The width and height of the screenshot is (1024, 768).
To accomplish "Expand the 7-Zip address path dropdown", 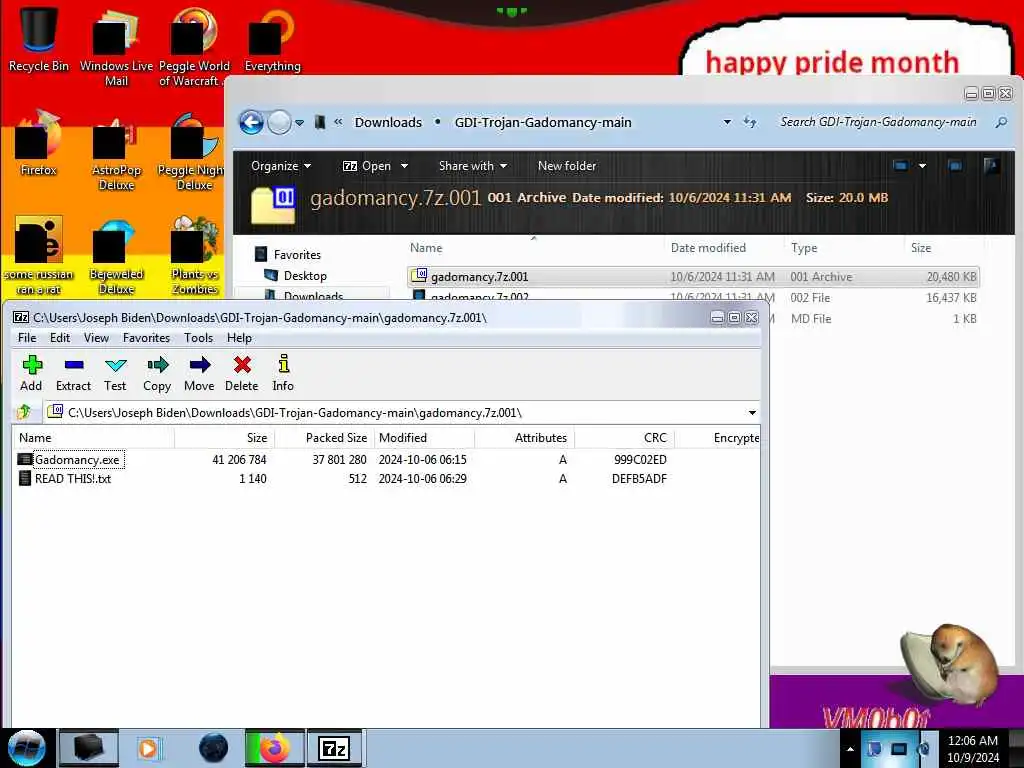I will (x=752, y=413).
